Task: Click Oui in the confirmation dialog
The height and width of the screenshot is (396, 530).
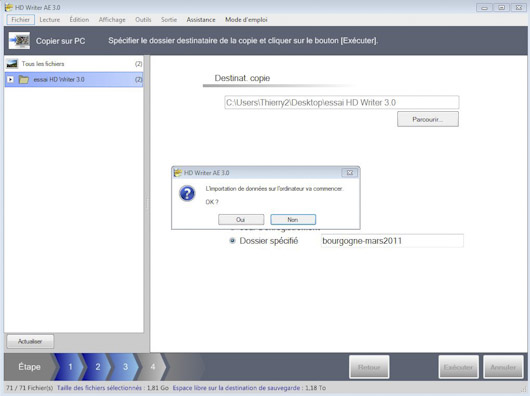Action: 241,220
